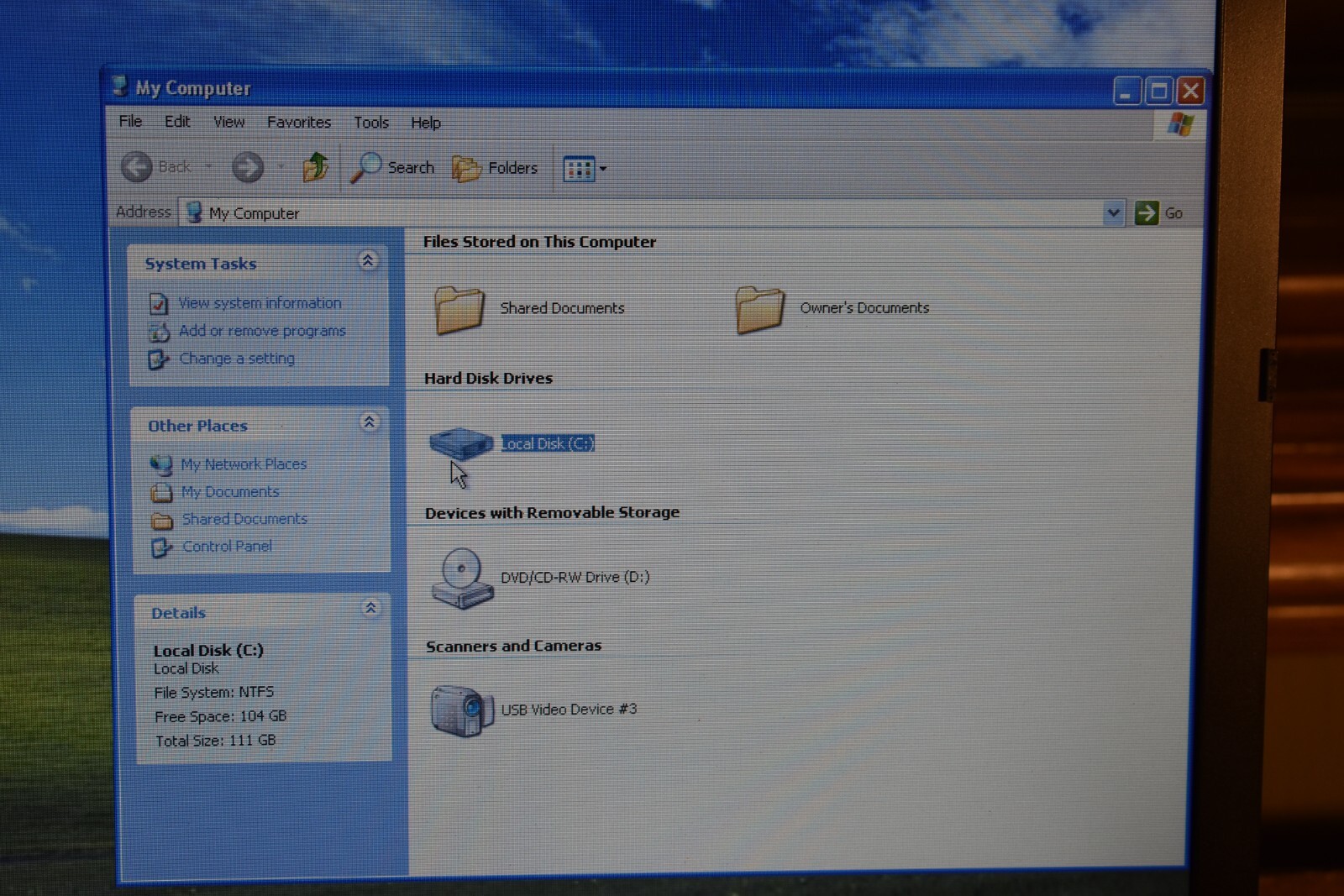This screenshot has height=896, width=1344.
Task: Click the File System: NTFS text
Action: click(213, 692)
